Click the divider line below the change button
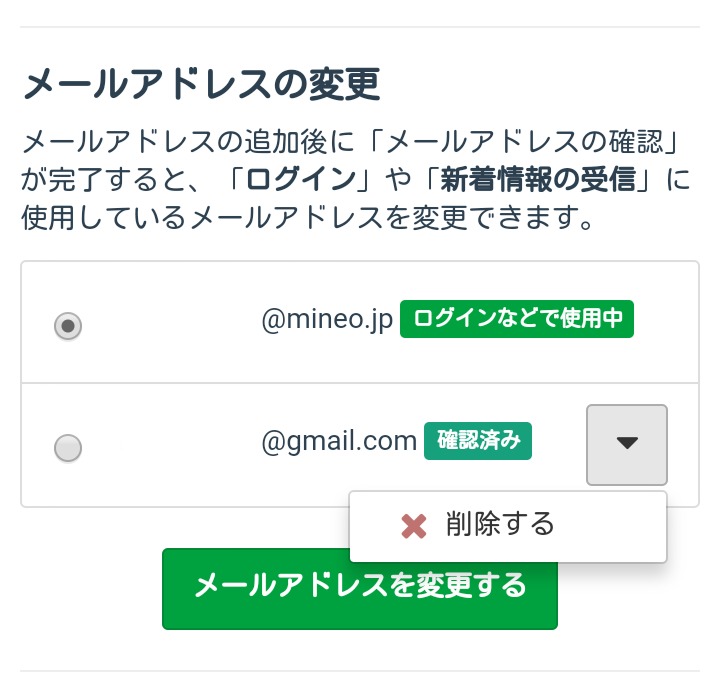Viewport: 720px width, 686px height. (x=360, y=671)
